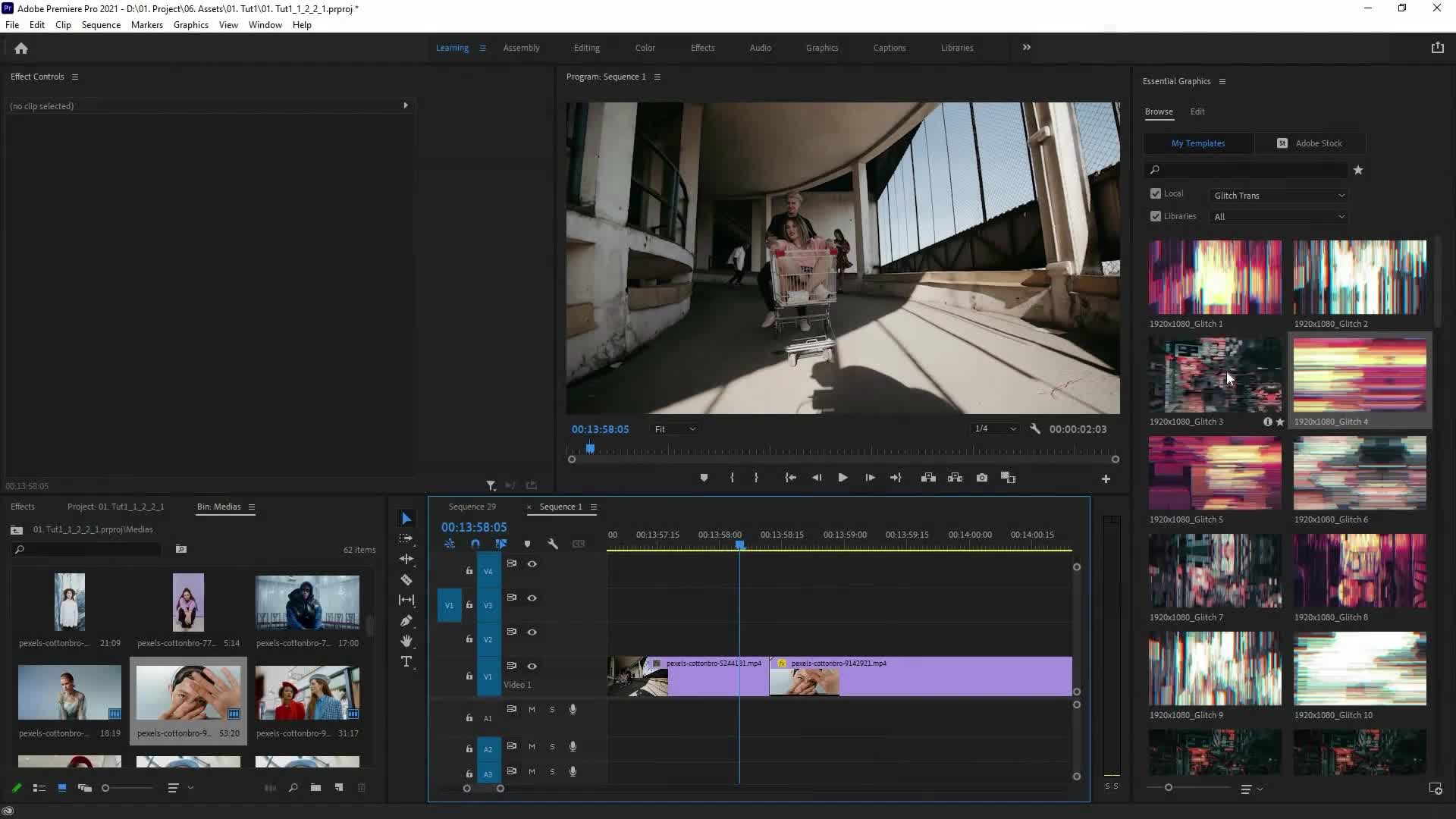The width and height of the screenshot is (1456, 819).
Task: Open Program monitor button editor plus
Action: 1106,479
